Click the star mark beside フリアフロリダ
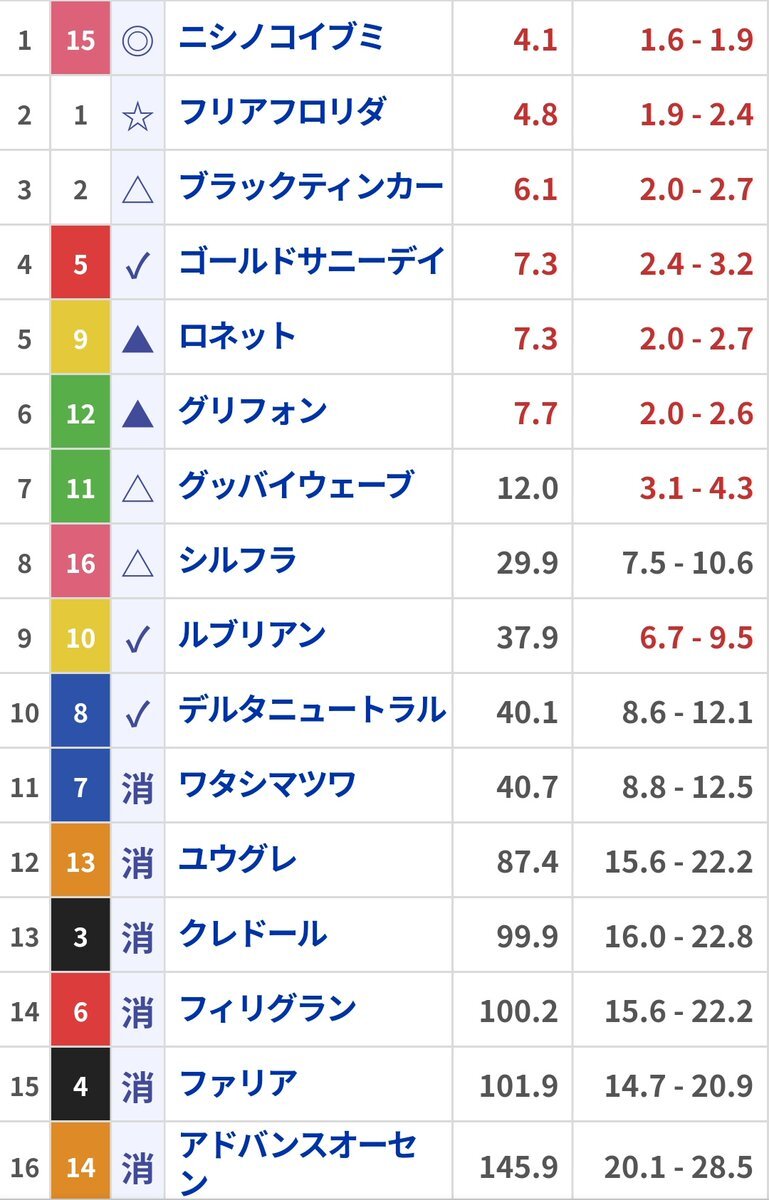 tap(137, 115)
